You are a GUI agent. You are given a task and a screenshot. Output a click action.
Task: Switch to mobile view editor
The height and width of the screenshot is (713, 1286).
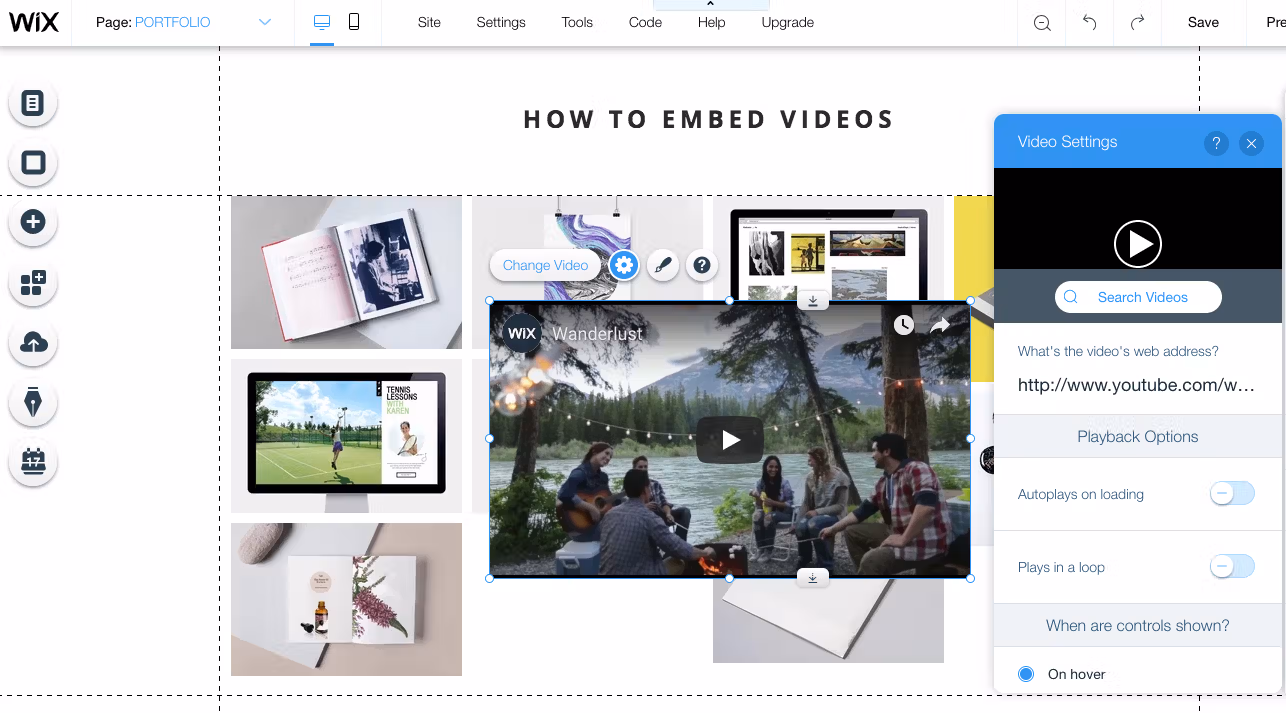tap(354, 22)
